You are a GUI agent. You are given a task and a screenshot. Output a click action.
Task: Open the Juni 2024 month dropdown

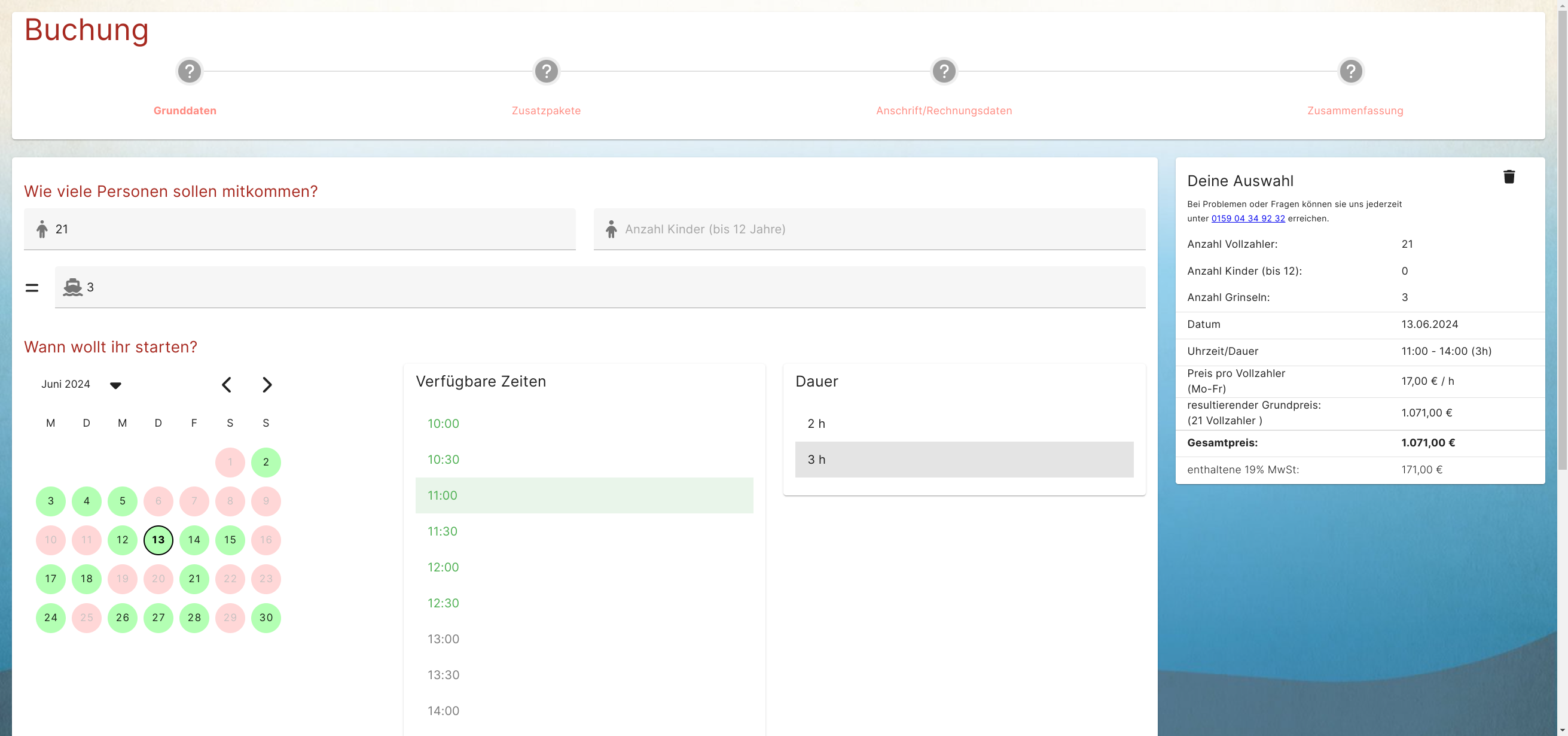tap(115, 385)
